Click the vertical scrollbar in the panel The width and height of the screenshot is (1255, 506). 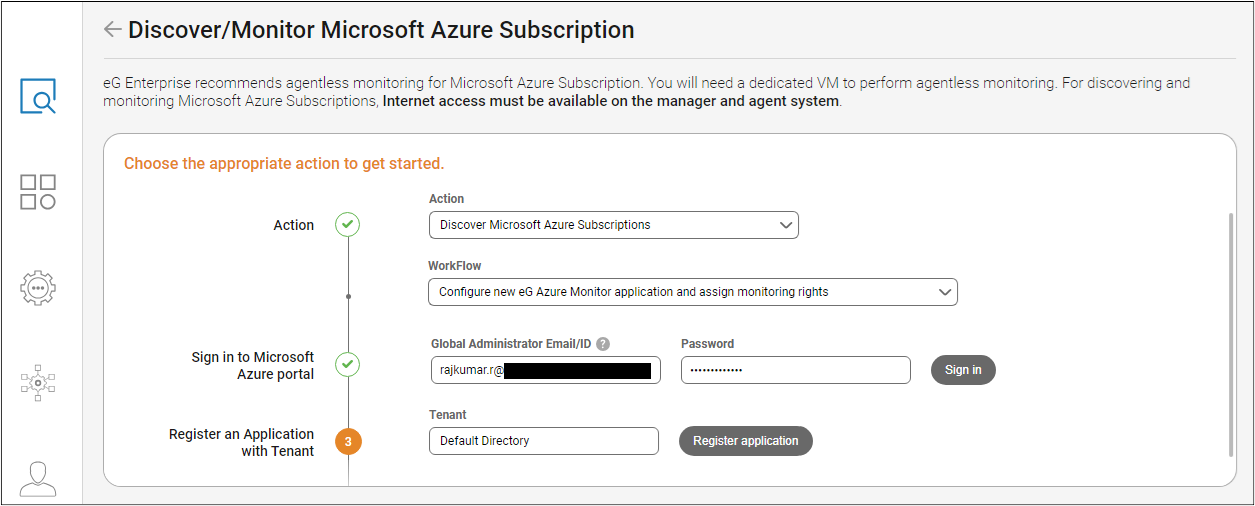[x=1230, y=330]
